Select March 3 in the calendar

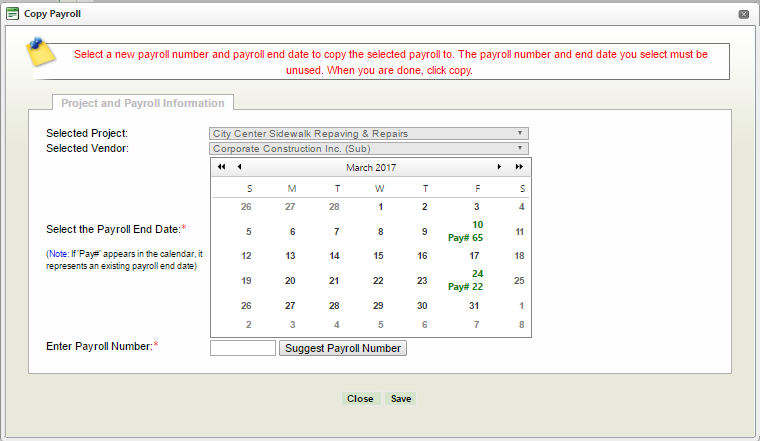click(x=477, y=207)
